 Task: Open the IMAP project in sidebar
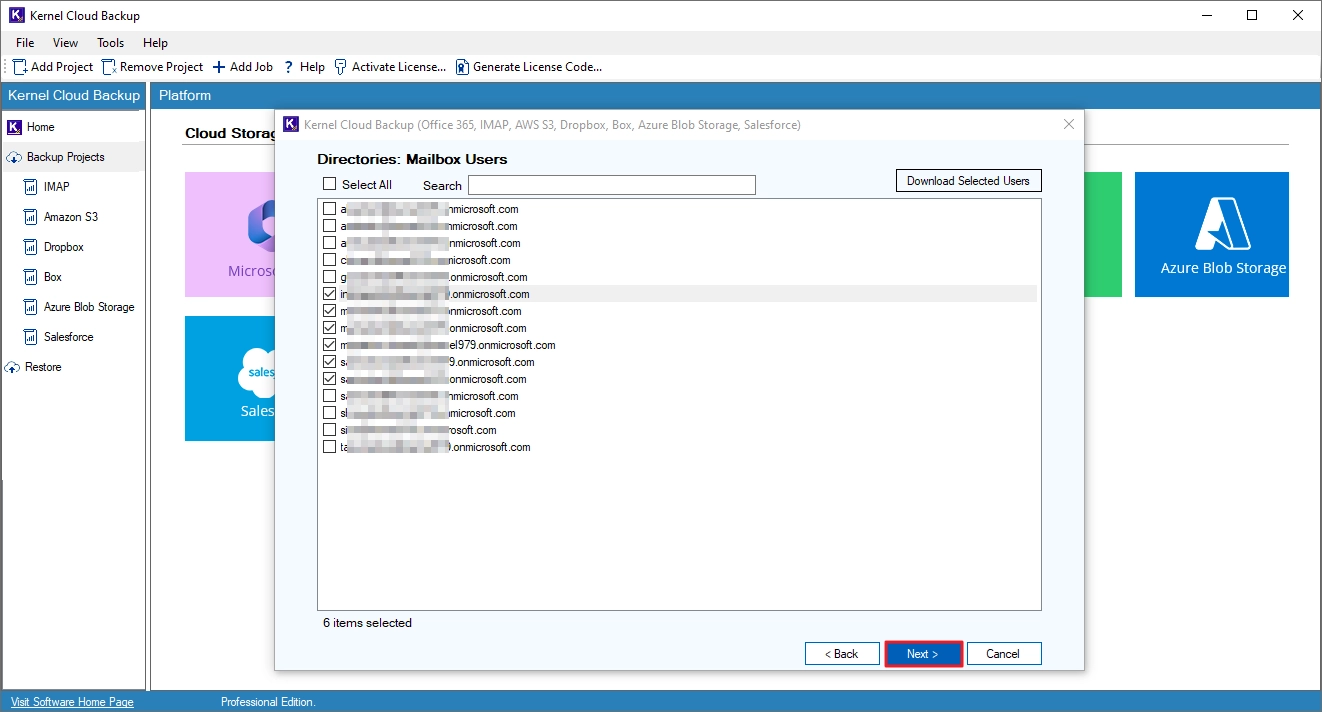(x=56, y=187)
